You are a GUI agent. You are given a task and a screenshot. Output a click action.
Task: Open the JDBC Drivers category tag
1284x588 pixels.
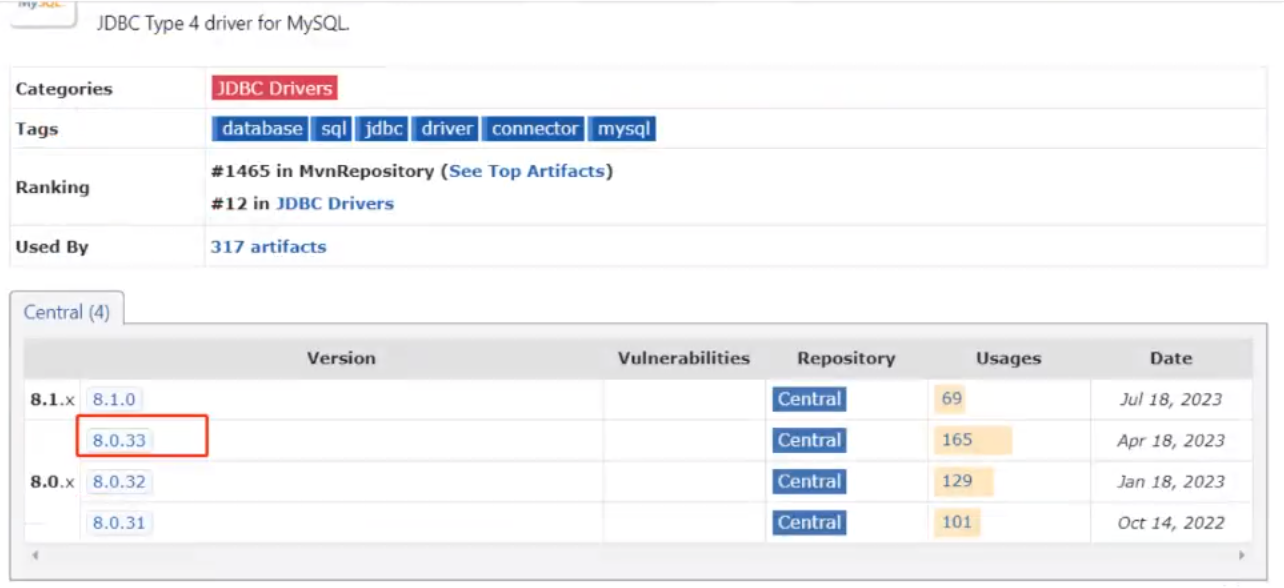(x=274, y=88)
